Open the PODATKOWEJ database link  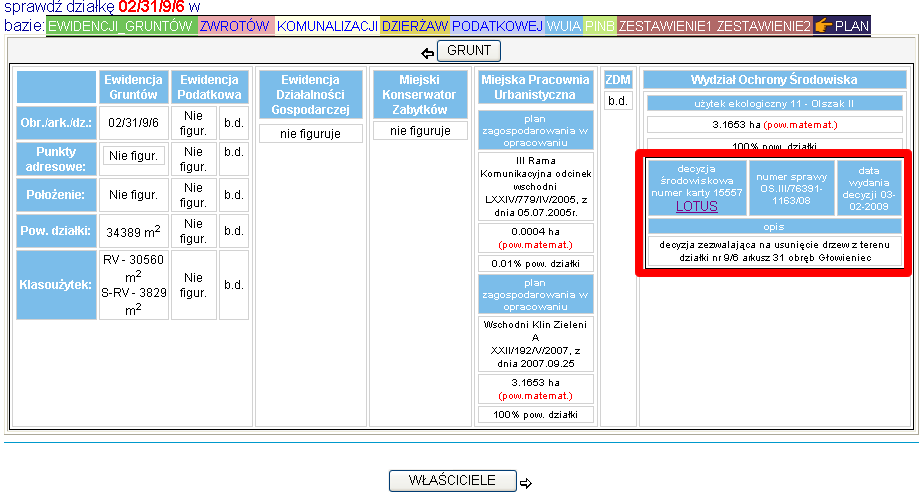pyautogui.click(x=497, y=26)
